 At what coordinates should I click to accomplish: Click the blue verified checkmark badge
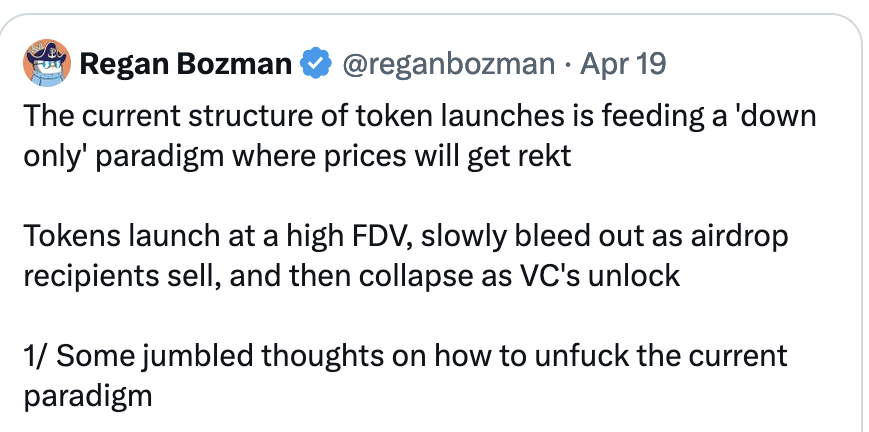pos(317,65)
